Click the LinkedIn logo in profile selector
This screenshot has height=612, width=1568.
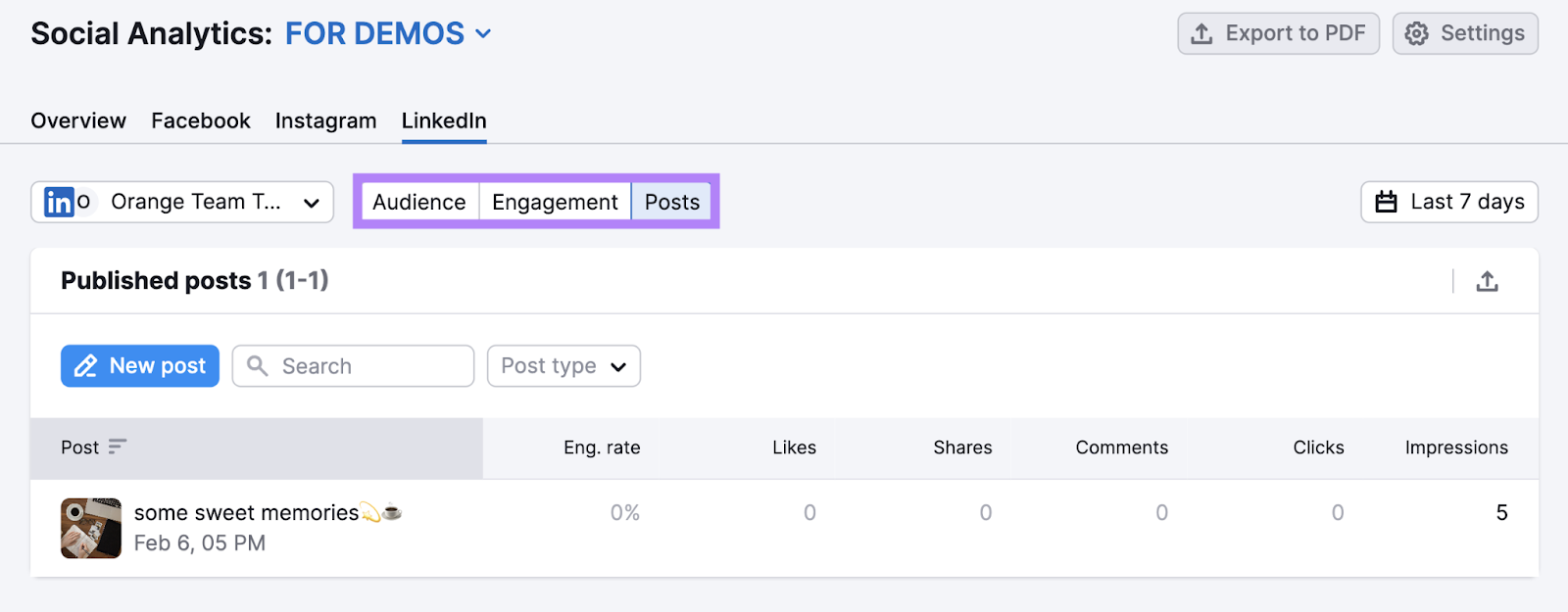[59, 202]
